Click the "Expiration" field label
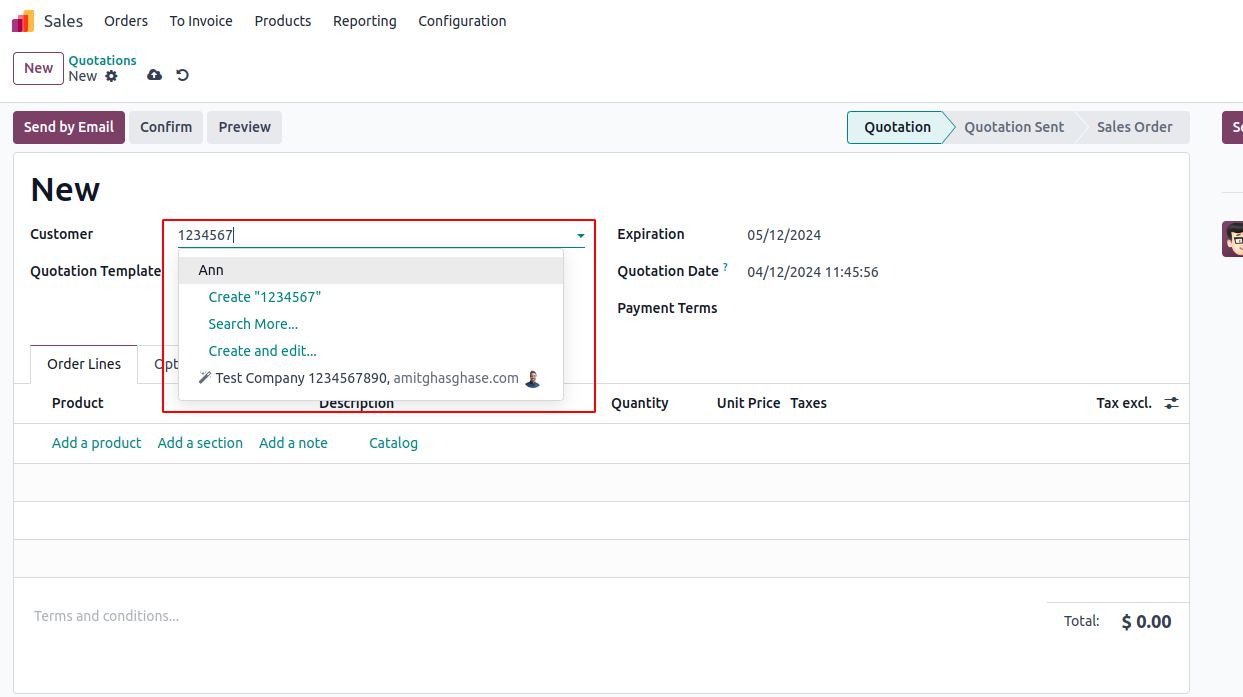Viewport: 1243px width, 697px height. (x=651, y=234)
